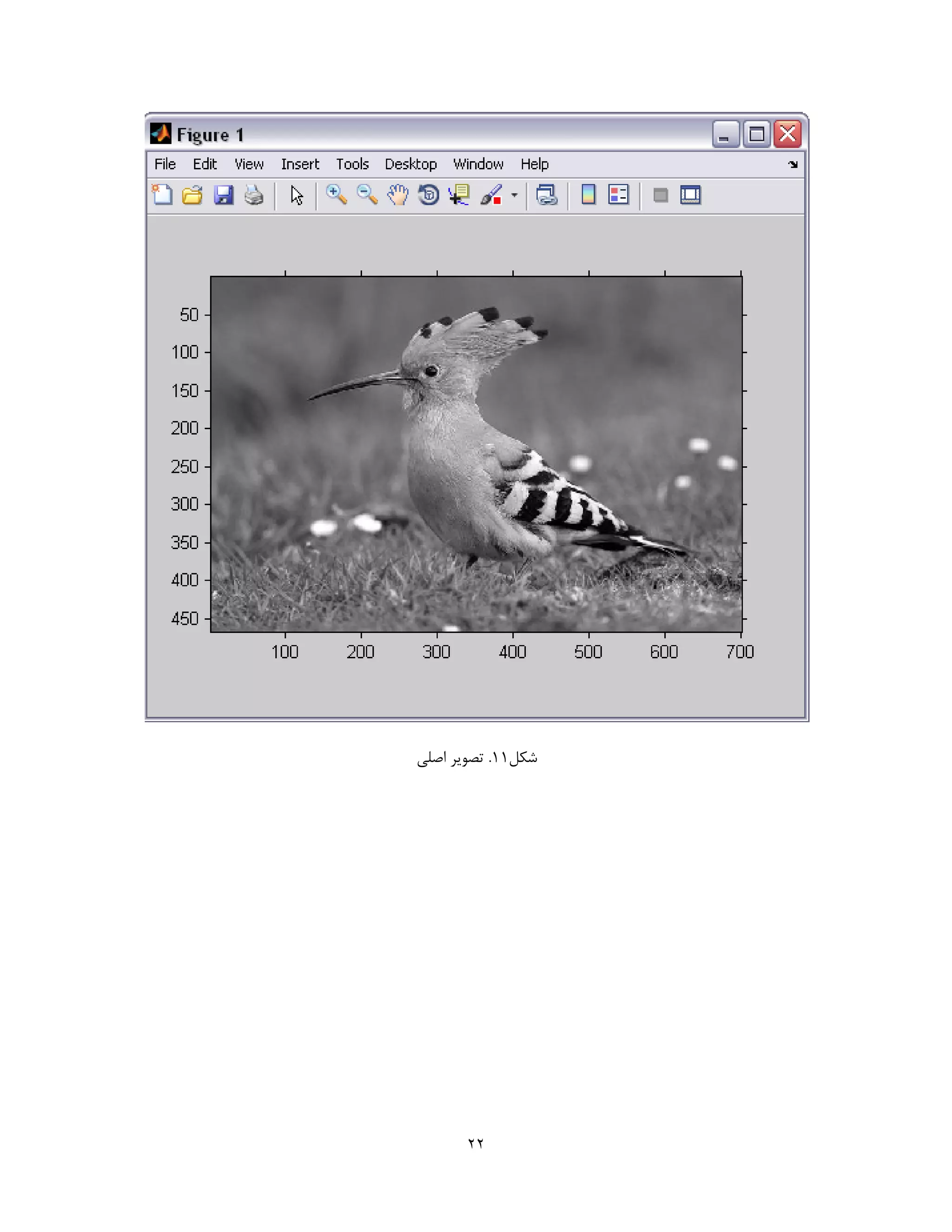
Task: Select the Edit Plot arrow tool
Action: click(x=297, y=195)
